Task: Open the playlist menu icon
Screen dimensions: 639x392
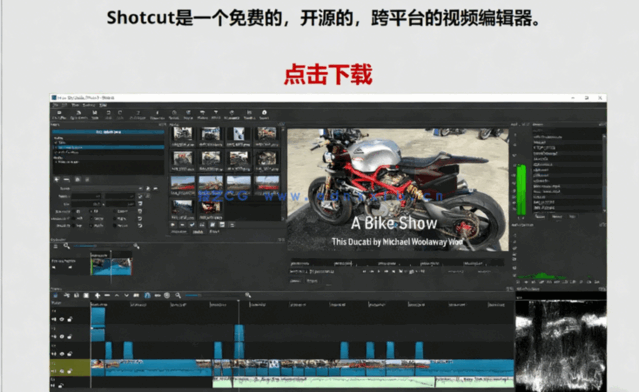Action: [232, 225]
